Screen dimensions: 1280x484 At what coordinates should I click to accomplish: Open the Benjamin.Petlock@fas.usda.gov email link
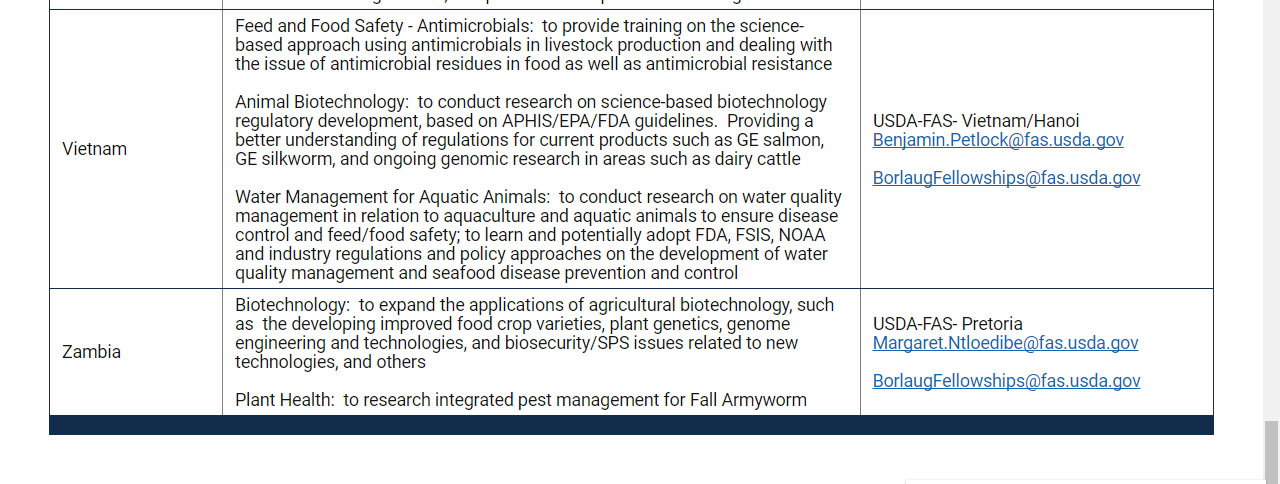click(x=998, y=140)
